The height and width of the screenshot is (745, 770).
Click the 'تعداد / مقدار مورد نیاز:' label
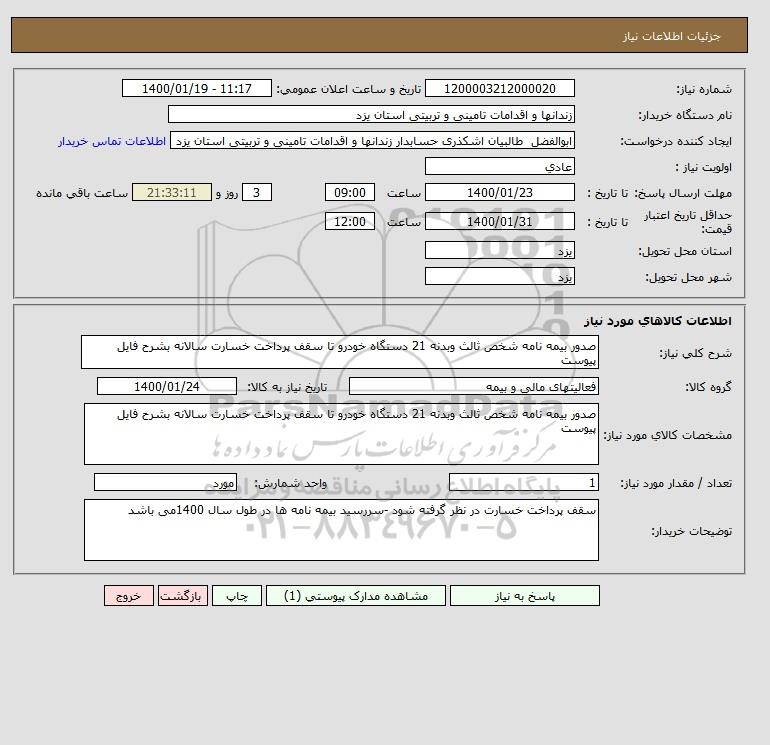(676, 483)
